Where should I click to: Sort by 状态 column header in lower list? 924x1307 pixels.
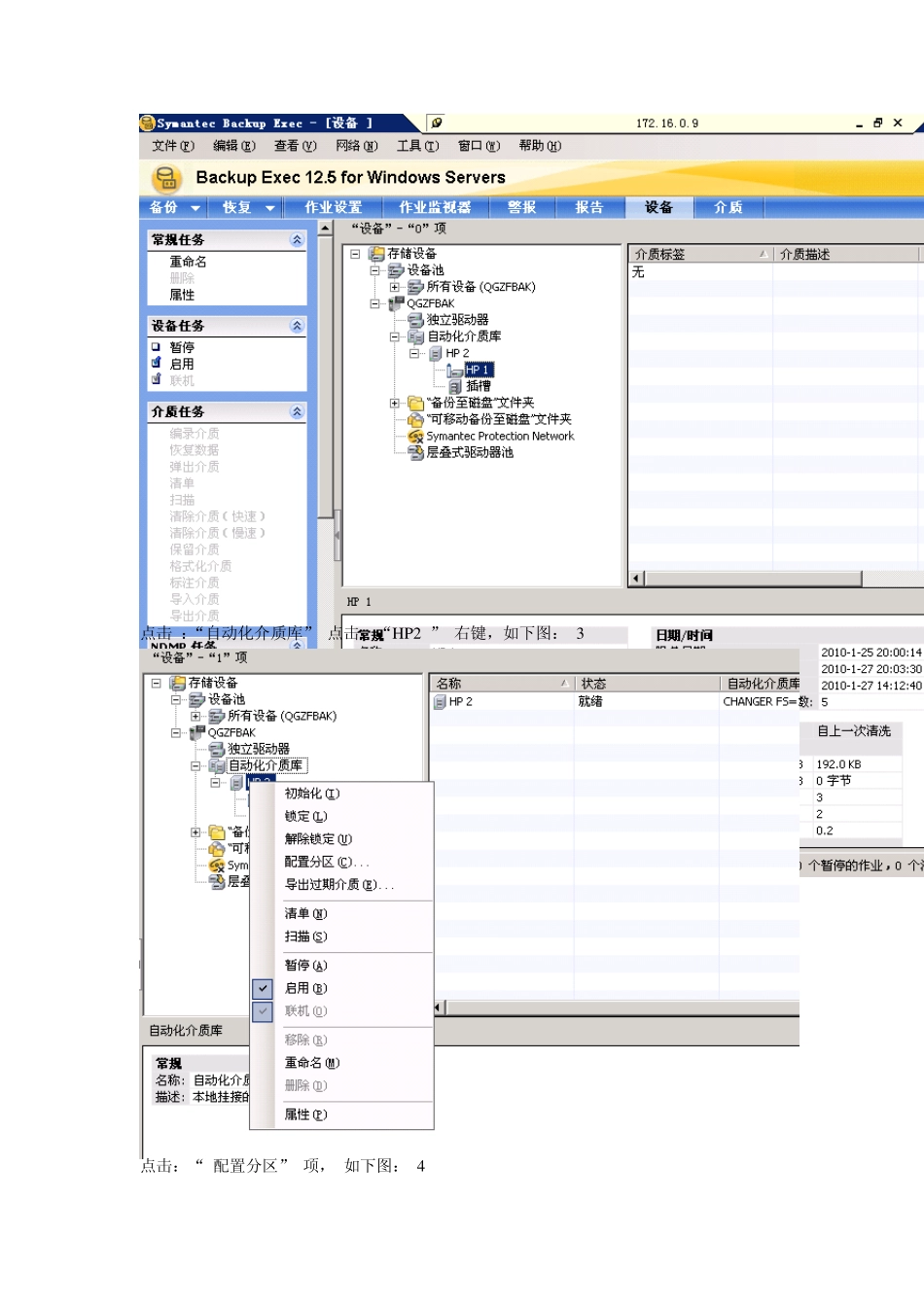click(647, 684)
